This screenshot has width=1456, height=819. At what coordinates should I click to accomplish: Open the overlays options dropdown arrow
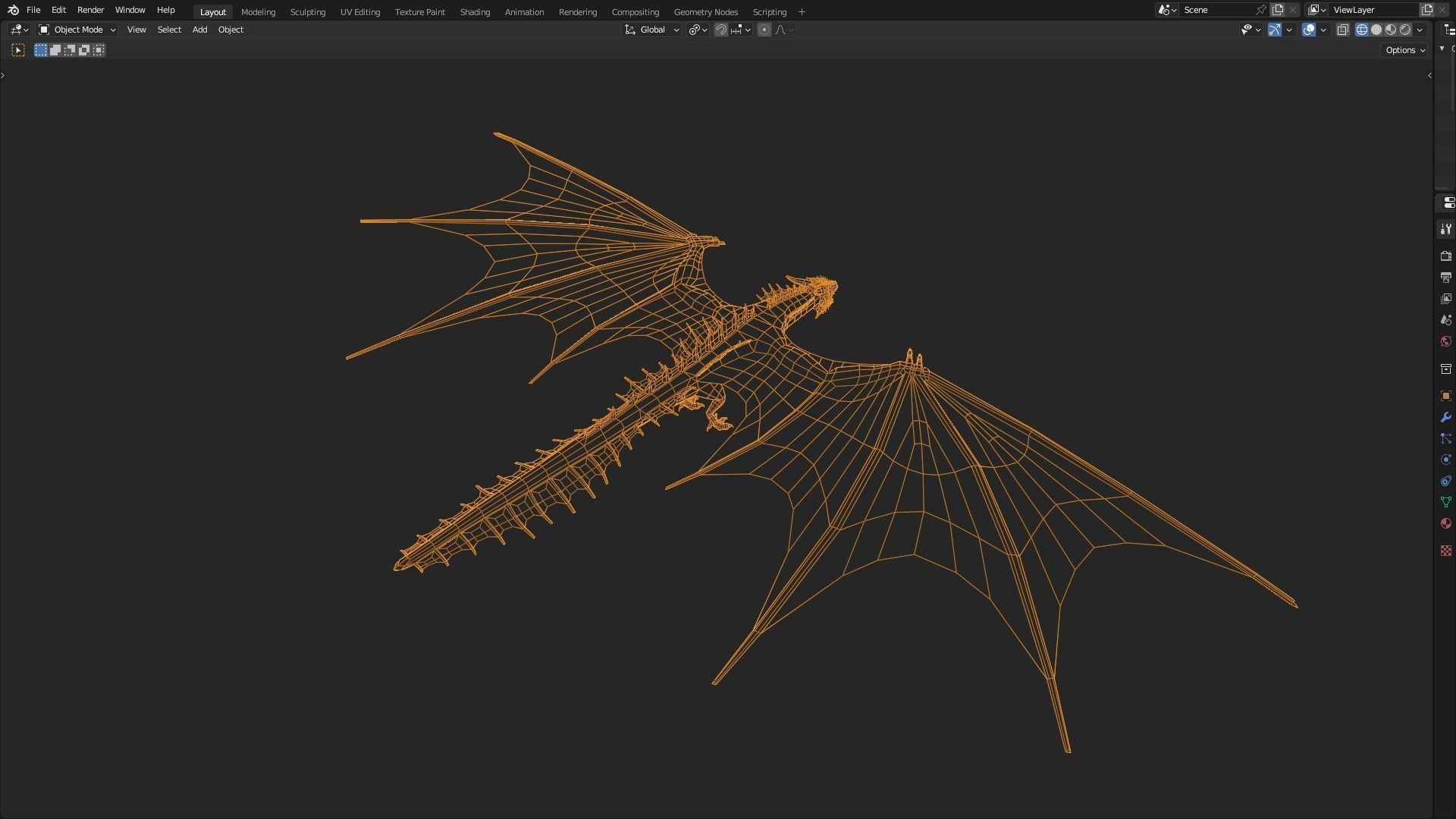(1323, 30)
